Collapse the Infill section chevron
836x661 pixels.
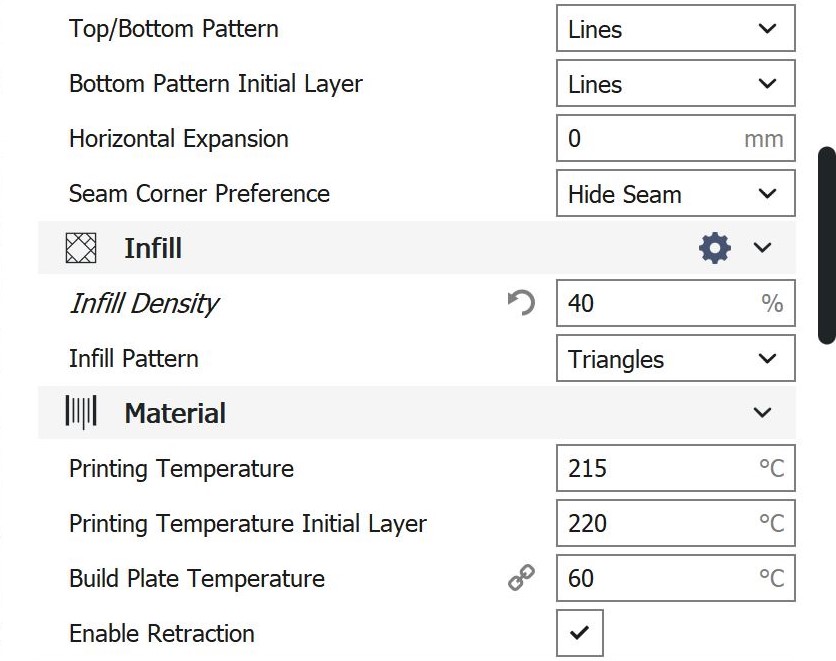click(763, 248)
